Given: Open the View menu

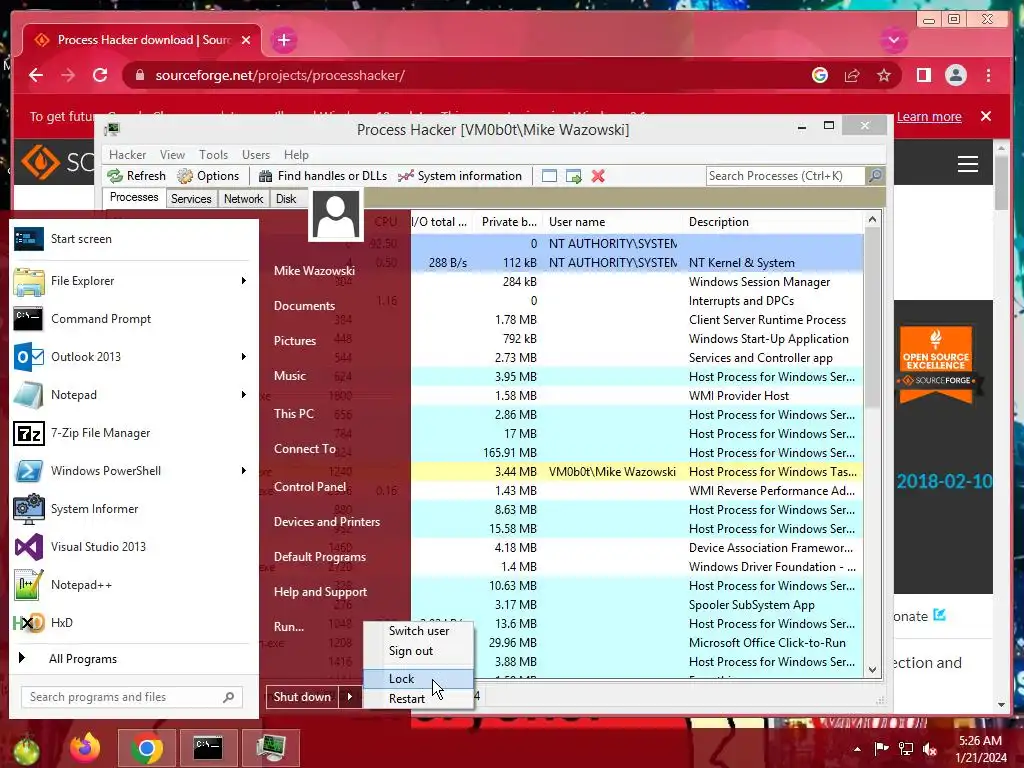Looking at the screenshot, I should point(172,155).
